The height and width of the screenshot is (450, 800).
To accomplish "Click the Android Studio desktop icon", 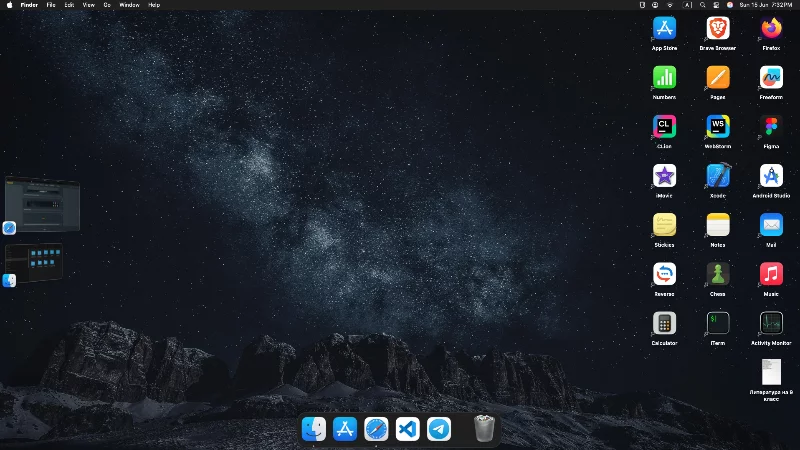I will tap(771, 176).
